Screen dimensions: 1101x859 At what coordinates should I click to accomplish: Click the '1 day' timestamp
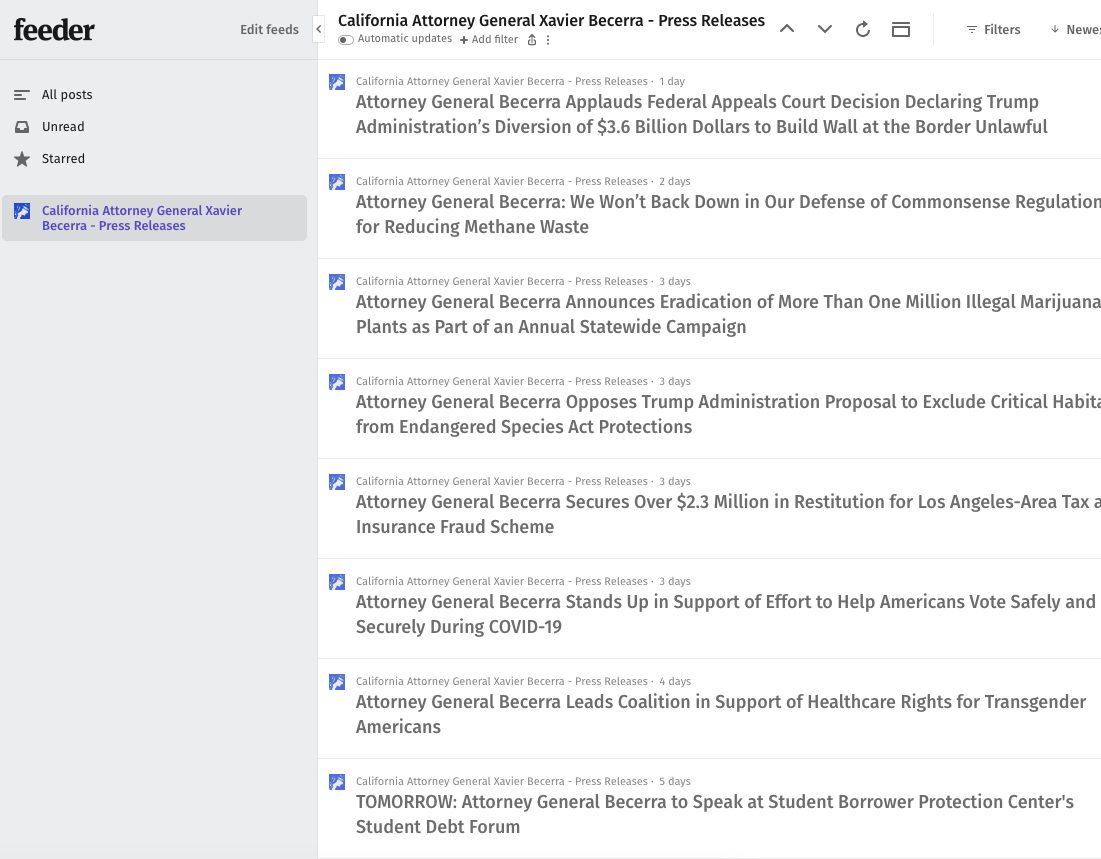(672, 81)
